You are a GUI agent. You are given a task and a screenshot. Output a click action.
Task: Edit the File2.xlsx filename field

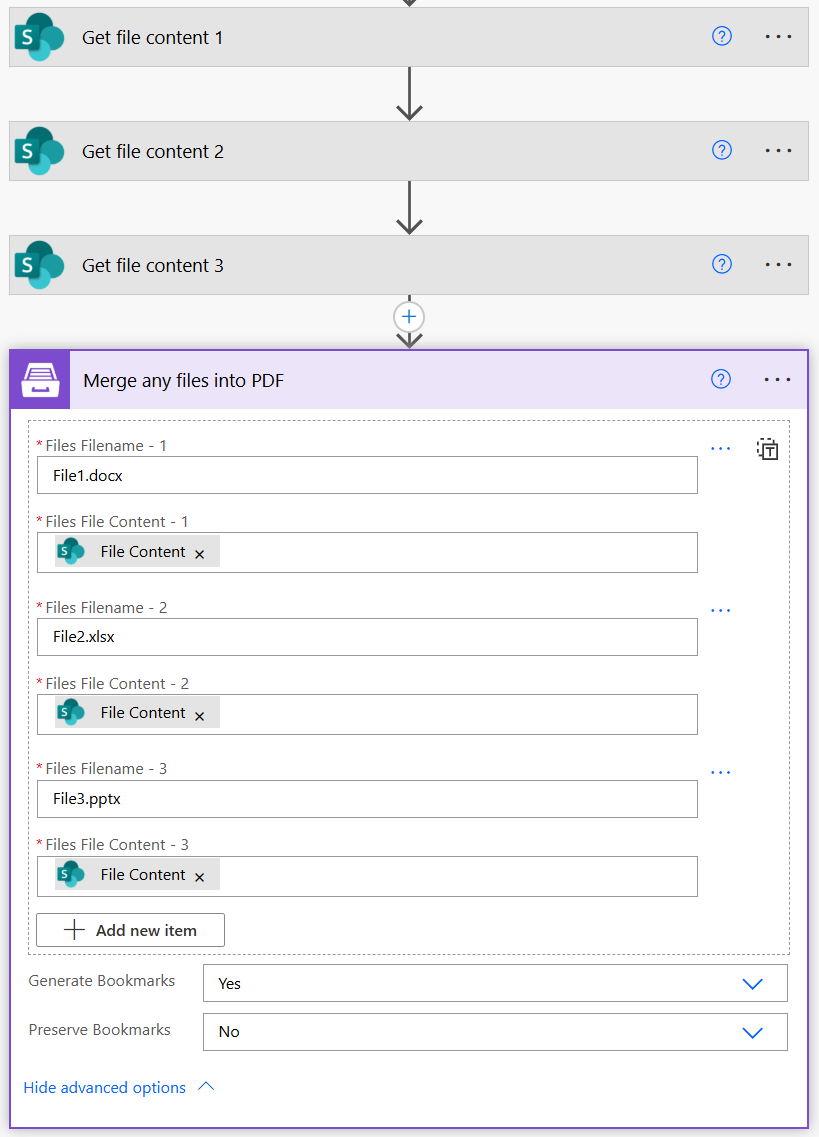tap(367, 637)
